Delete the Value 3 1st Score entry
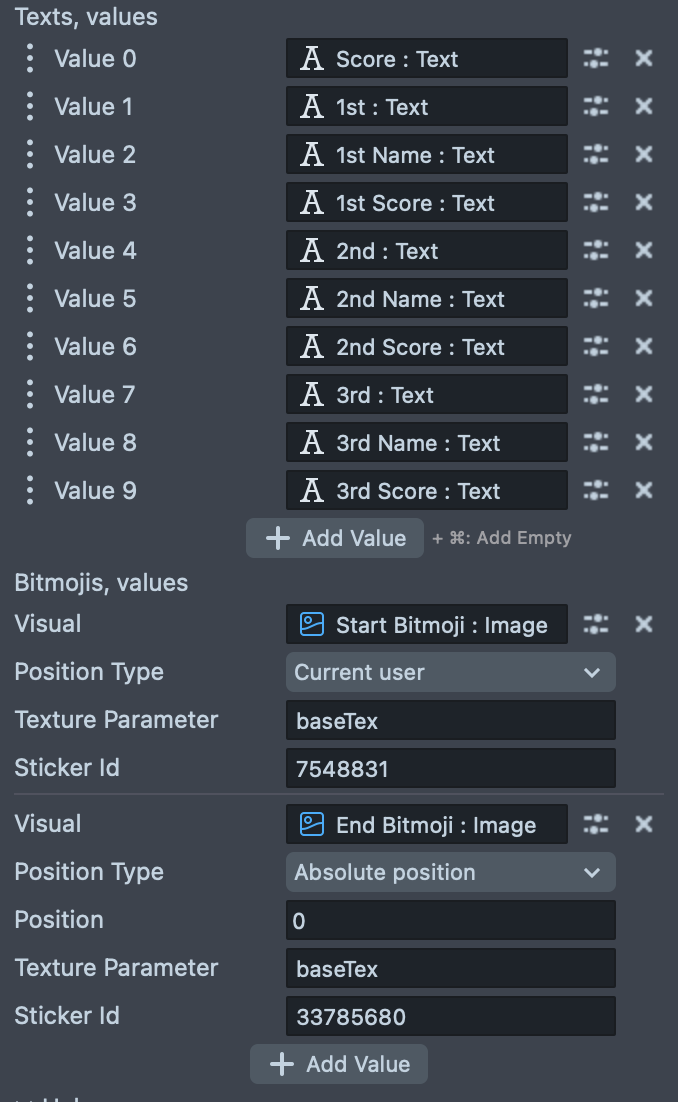This screenshot has width=678, height=1102. pos(644,203)
